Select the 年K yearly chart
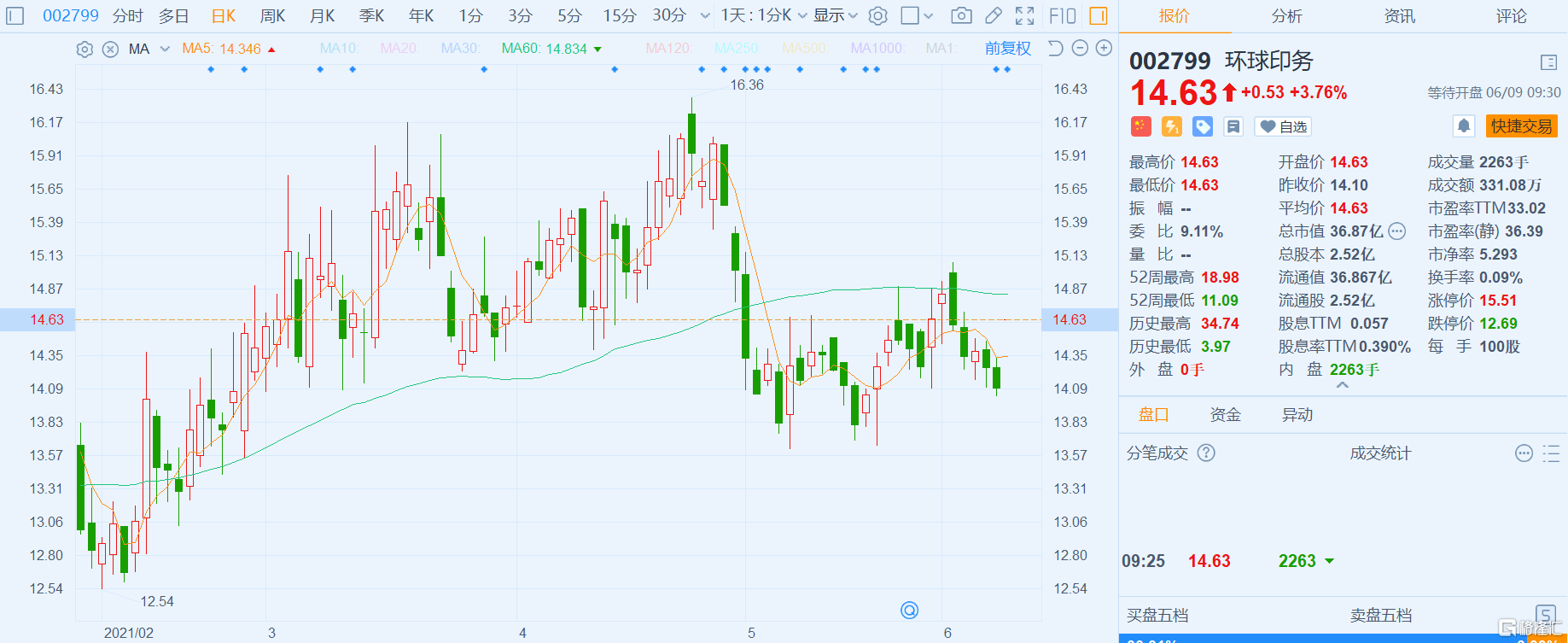The width and height of the screenshot is (1568, 643). (x=422, y=15)
